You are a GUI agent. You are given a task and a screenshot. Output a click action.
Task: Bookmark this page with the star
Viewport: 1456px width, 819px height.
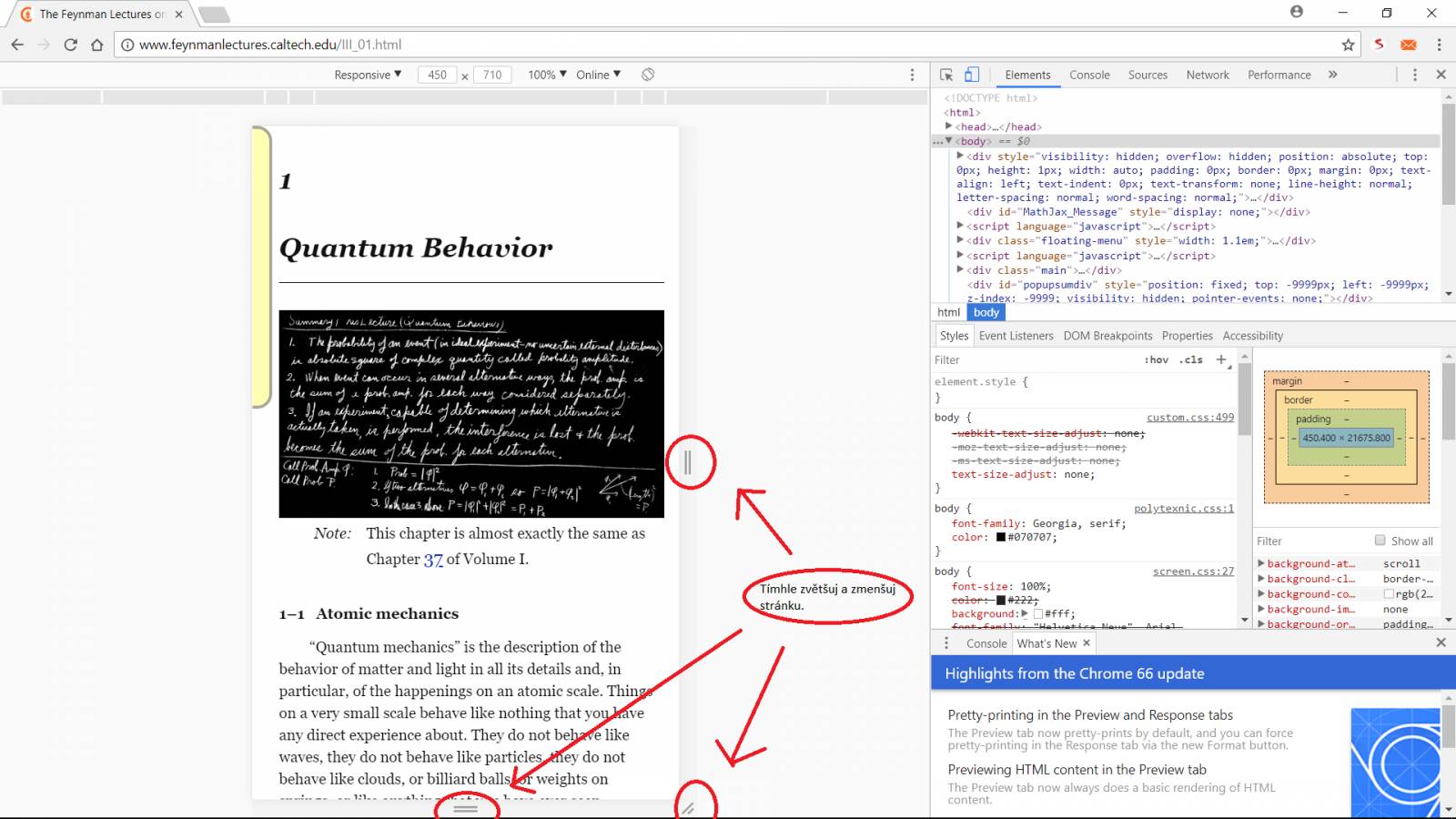[x=1348, y=45]
